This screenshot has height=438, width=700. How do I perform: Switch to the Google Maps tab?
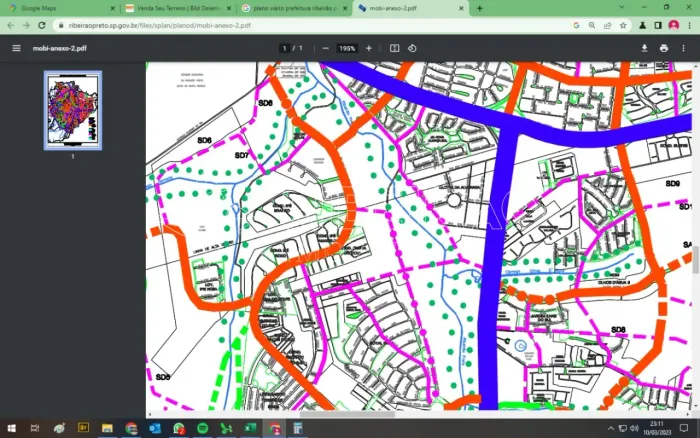pos(62,8)
